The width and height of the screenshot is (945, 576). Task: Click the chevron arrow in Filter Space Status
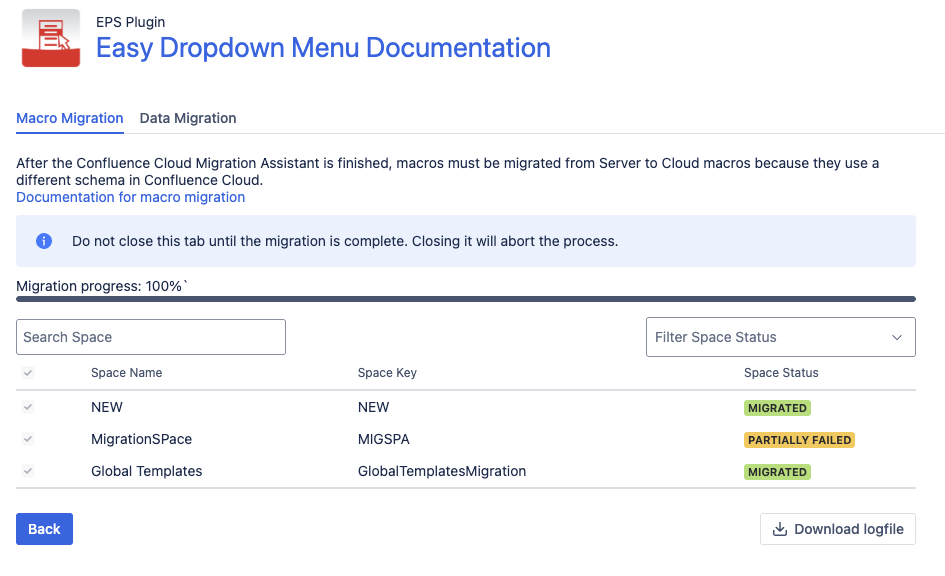[x=897, y=337]
